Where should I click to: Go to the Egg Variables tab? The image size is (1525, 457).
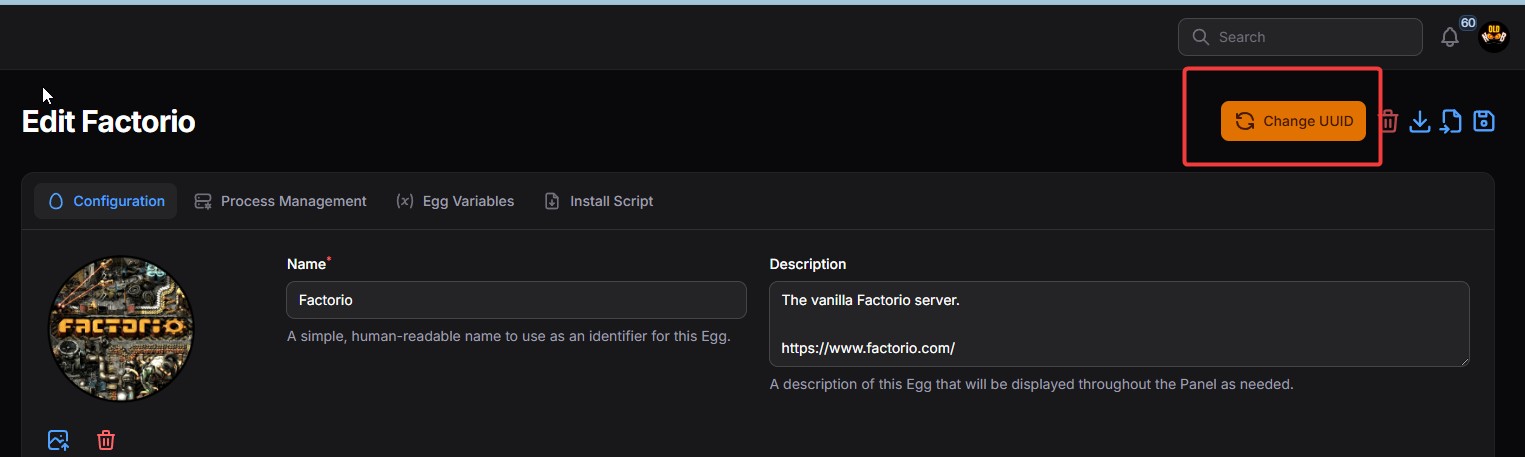pyautogui.click(x=455, y=201)
